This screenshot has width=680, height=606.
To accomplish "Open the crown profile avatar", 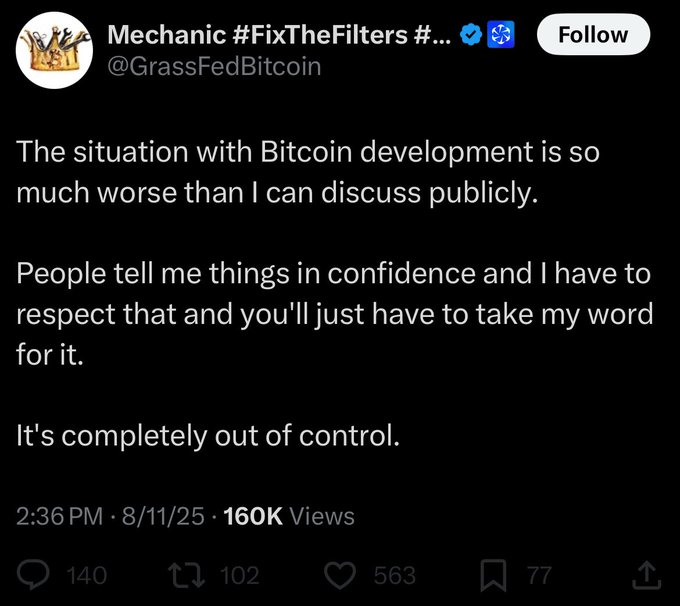I will coord(51,51).
